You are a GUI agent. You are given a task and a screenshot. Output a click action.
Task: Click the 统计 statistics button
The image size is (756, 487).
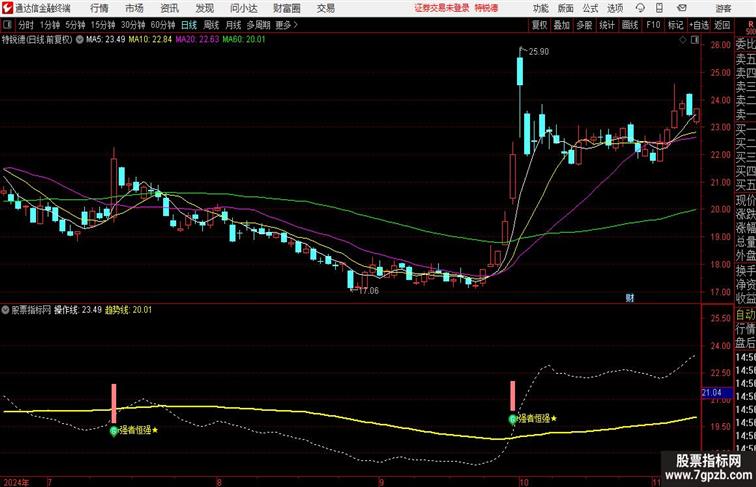pos(607,25)
